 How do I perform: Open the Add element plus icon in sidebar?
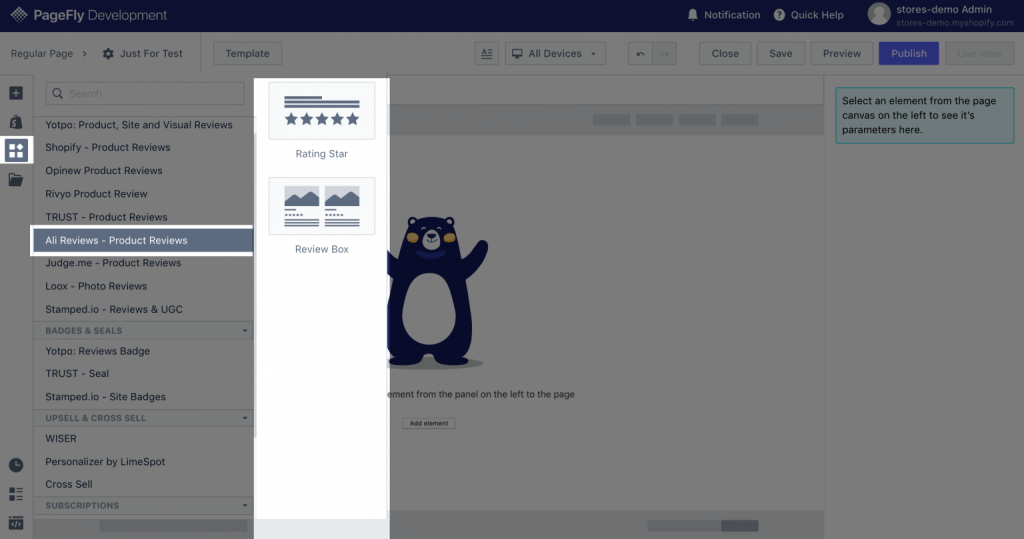coord(16,93)
